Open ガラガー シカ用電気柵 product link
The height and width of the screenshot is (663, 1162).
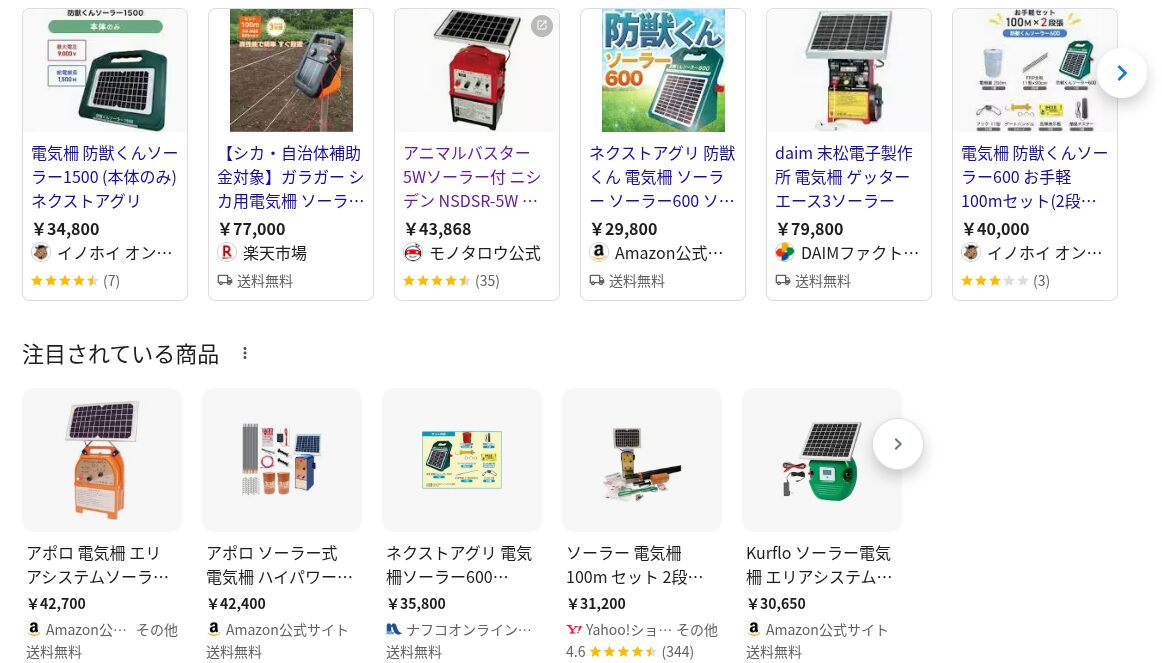point(290,177)
